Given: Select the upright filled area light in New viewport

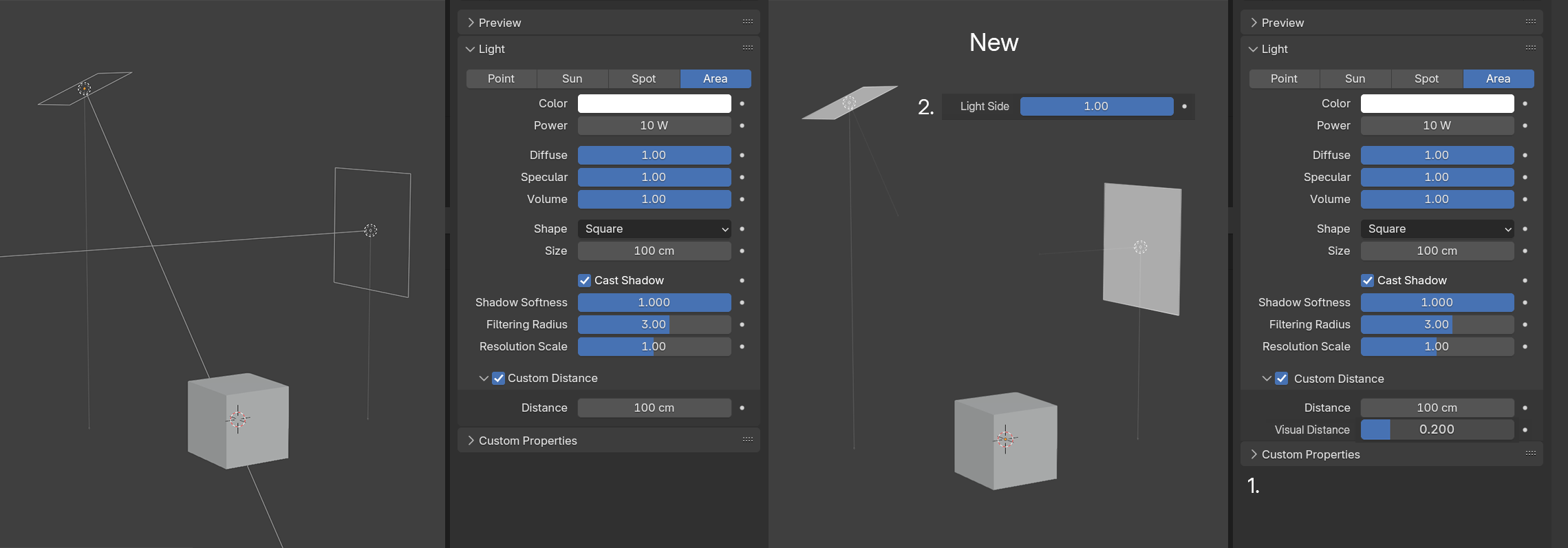Looking at the screenshot, I should [1141, 249].
